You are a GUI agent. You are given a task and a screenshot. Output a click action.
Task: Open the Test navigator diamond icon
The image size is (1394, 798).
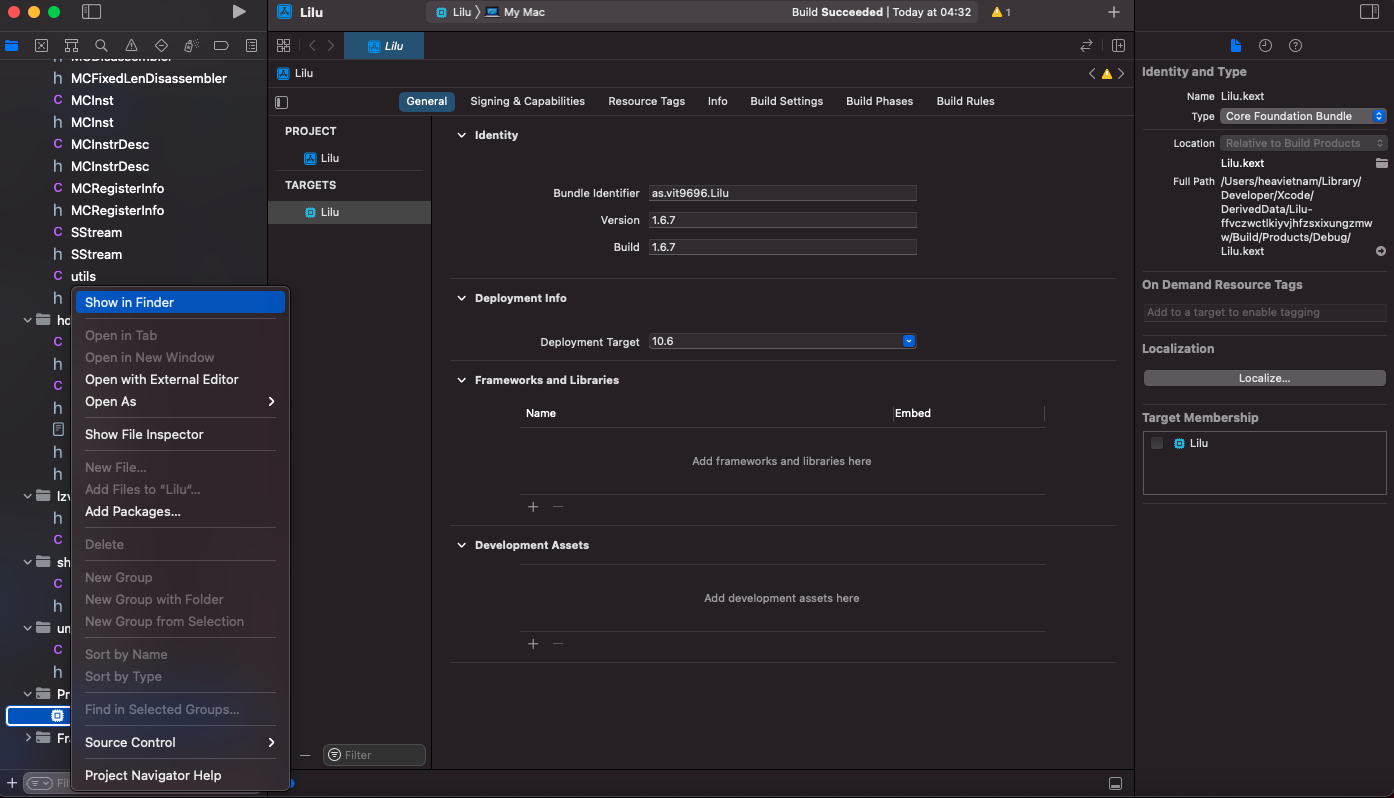pyautogui.click(x=161, y=46)
